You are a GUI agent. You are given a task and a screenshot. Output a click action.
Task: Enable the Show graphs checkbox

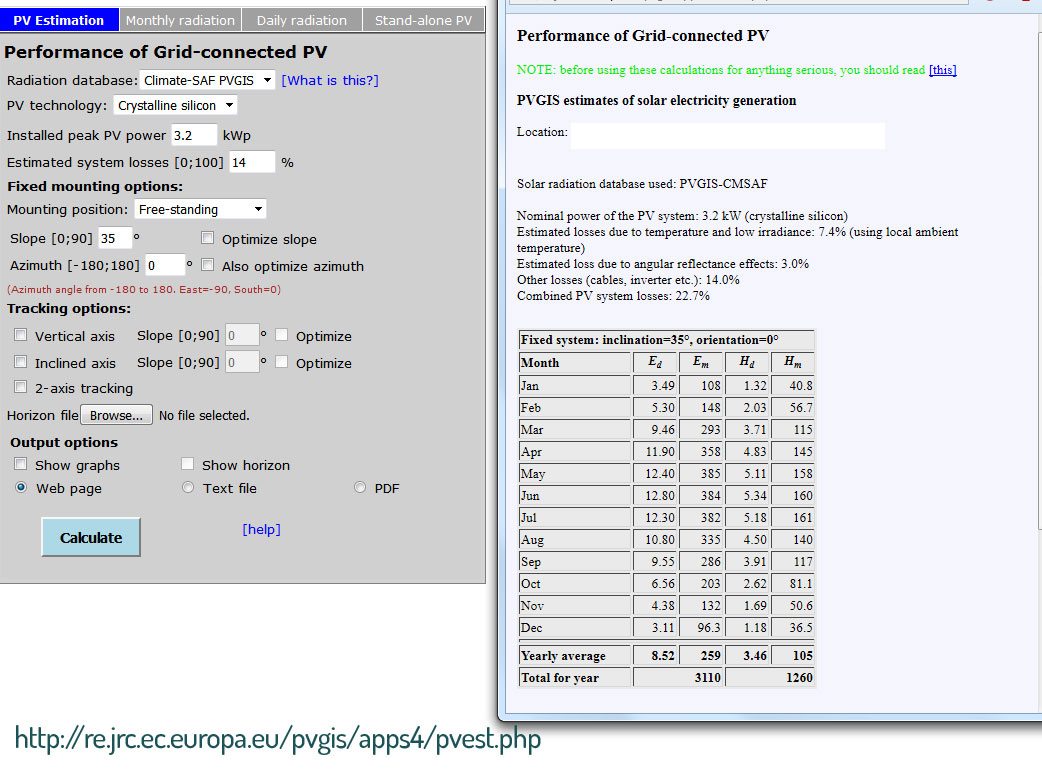point(21,464)
